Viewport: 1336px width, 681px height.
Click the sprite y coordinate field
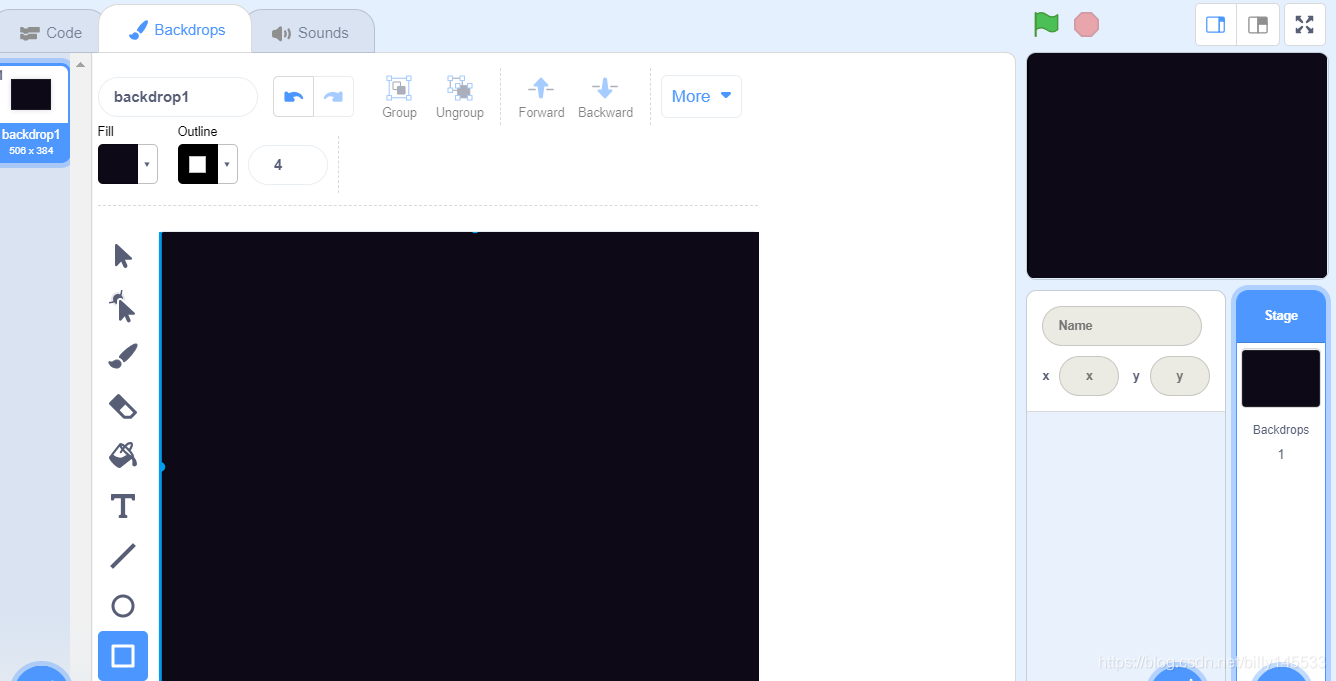(1180, 376)
